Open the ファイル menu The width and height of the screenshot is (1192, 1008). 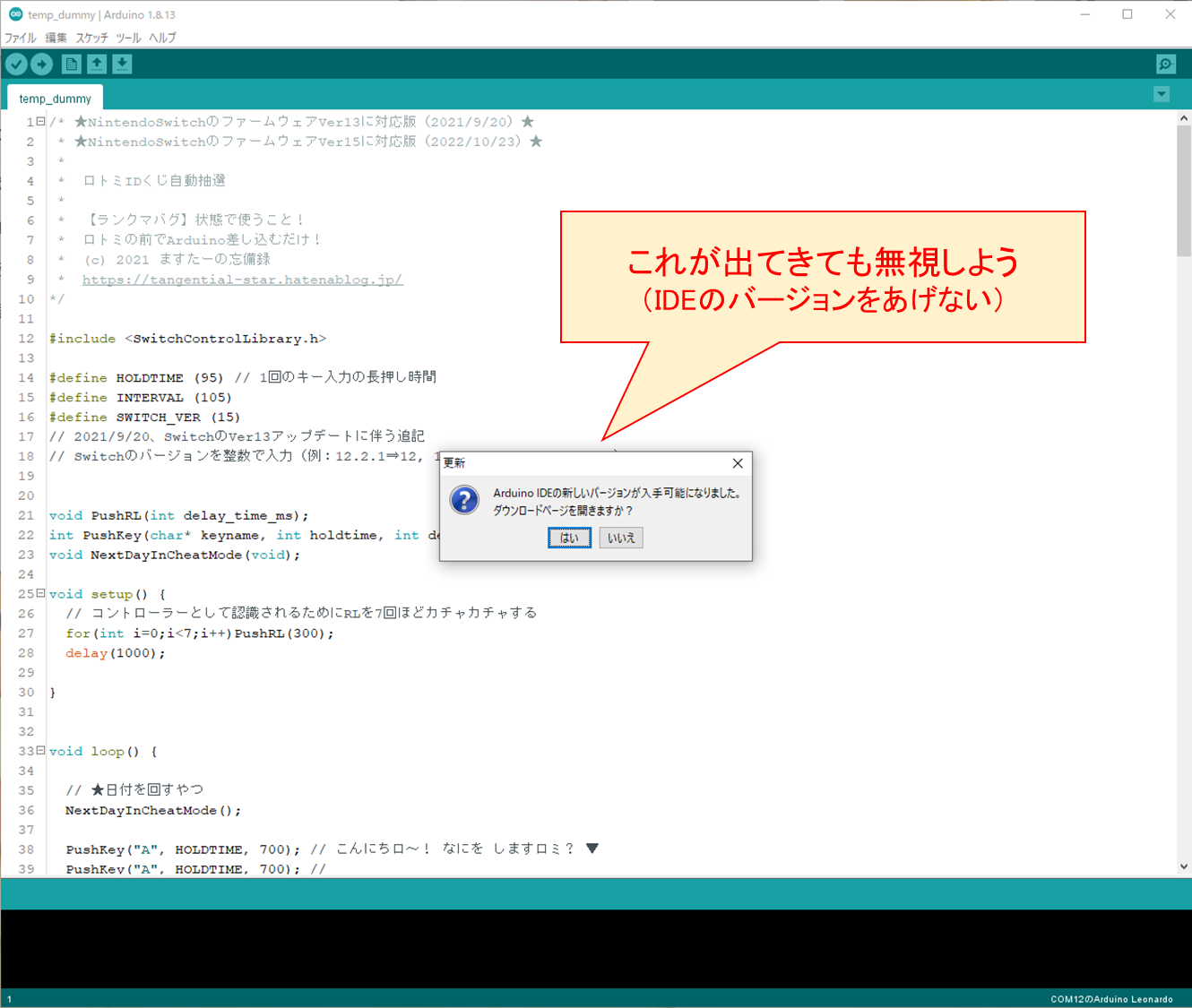pyautogui.click(x=21, y=38)
